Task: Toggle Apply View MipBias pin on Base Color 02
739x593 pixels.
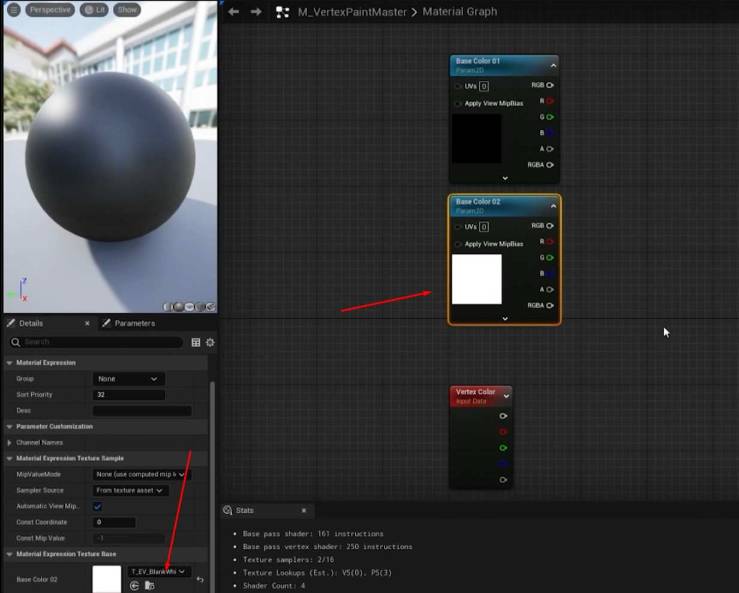Action: pyautogui.click(x=458, y=244)
